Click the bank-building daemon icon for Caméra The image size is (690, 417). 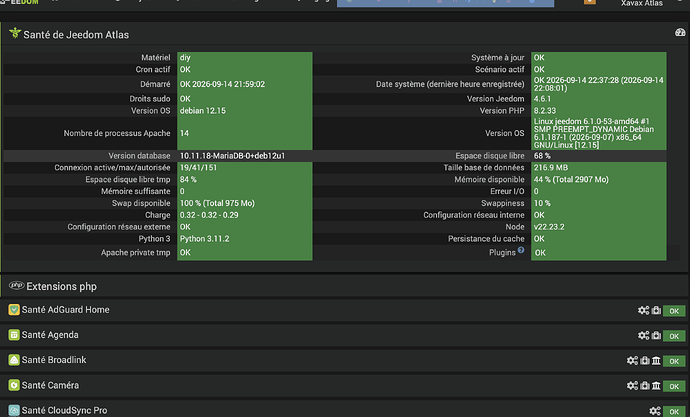(656, 386)
